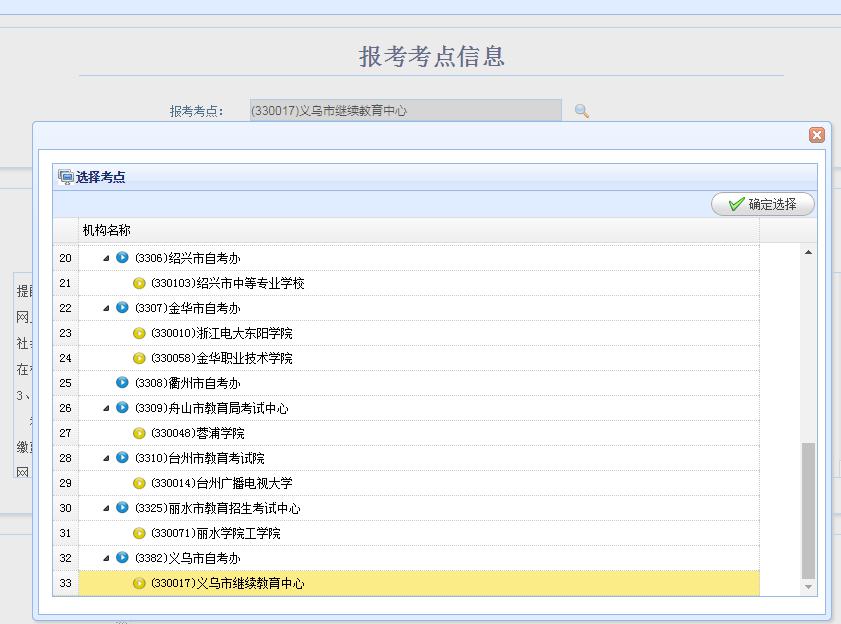841x624 pixels.
Task: Click the yellow icon for 丽水学院工学院
Action: (139, 533)
